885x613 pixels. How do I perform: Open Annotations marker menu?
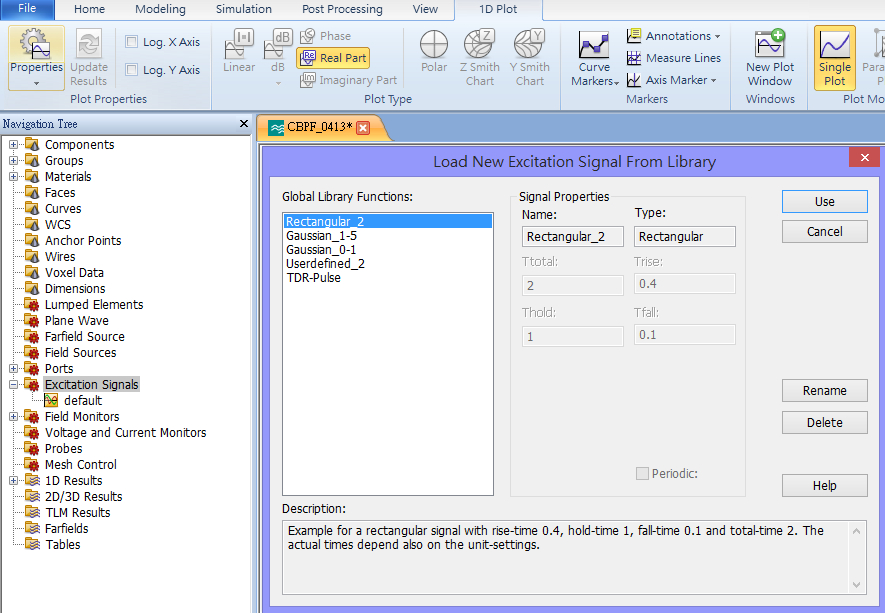tap(673, 36)
